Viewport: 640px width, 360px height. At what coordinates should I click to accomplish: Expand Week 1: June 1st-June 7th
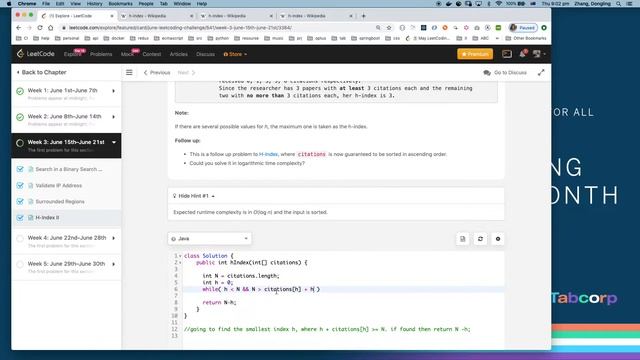(114, 91)
